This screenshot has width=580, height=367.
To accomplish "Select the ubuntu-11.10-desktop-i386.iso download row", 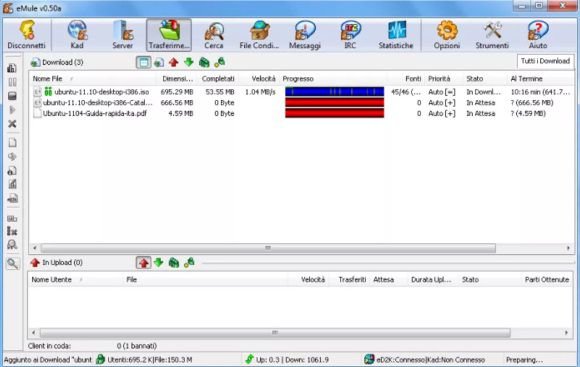I will point(301,92).
